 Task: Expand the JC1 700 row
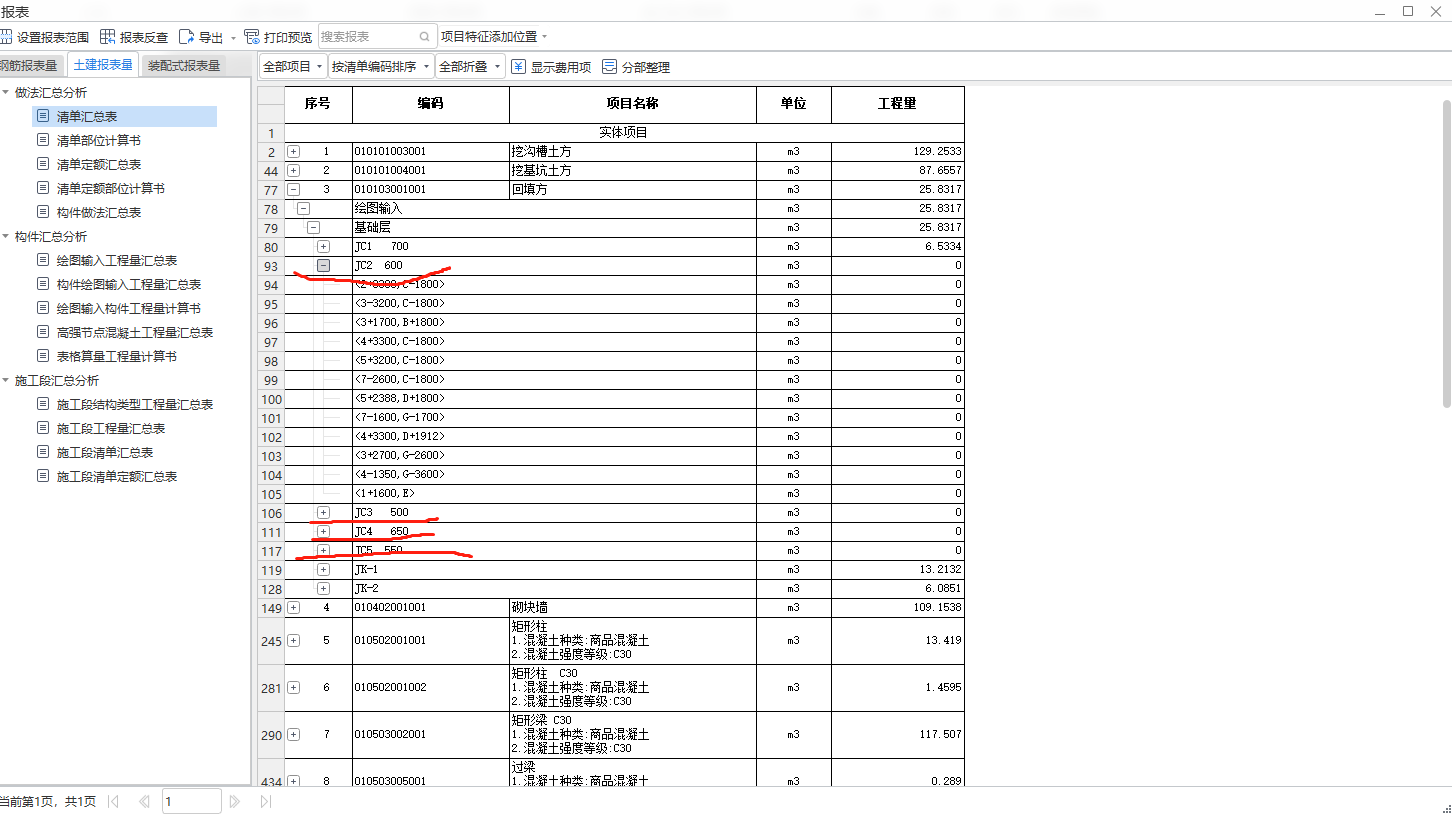(324, 246)
